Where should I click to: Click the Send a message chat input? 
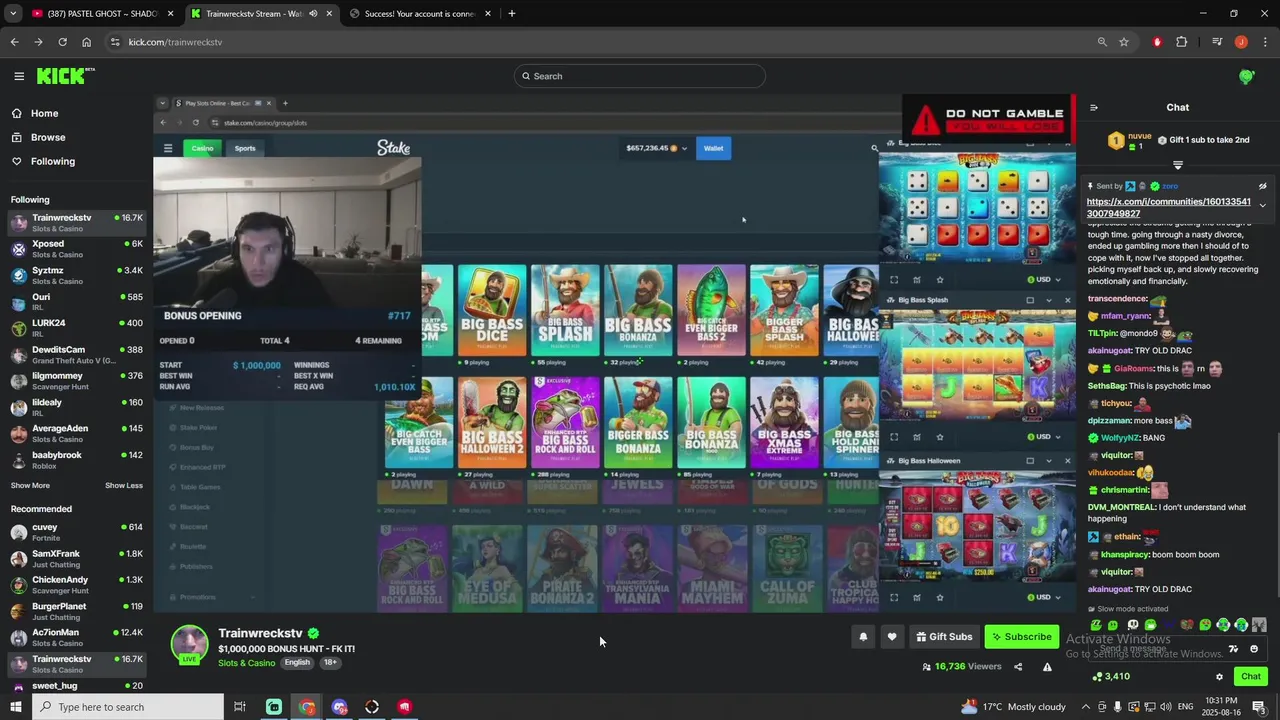pos(1158,649)
